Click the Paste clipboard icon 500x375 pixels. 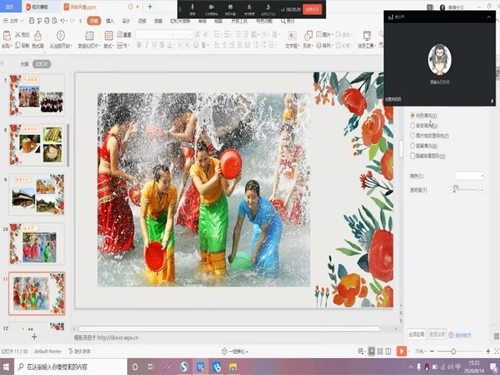7,35
